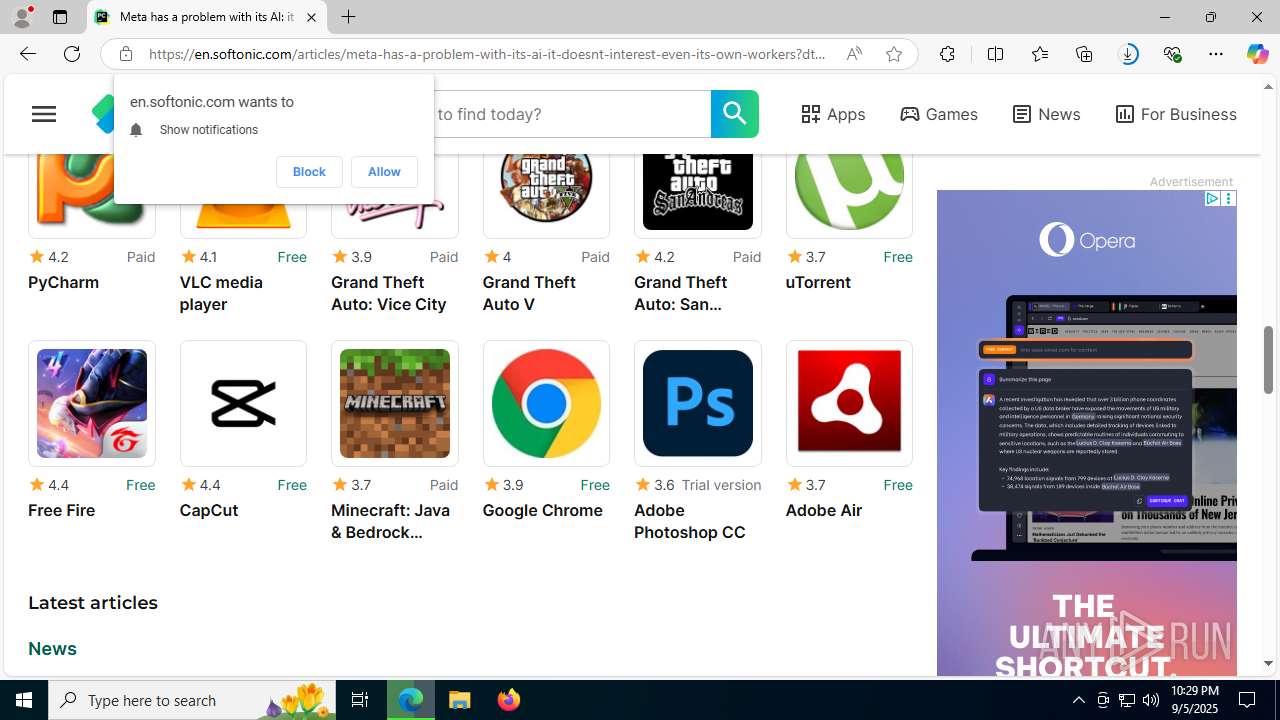Open the Games menu item
The width and height of the screenshot is (1280, 720).
[x=939, y=114]
